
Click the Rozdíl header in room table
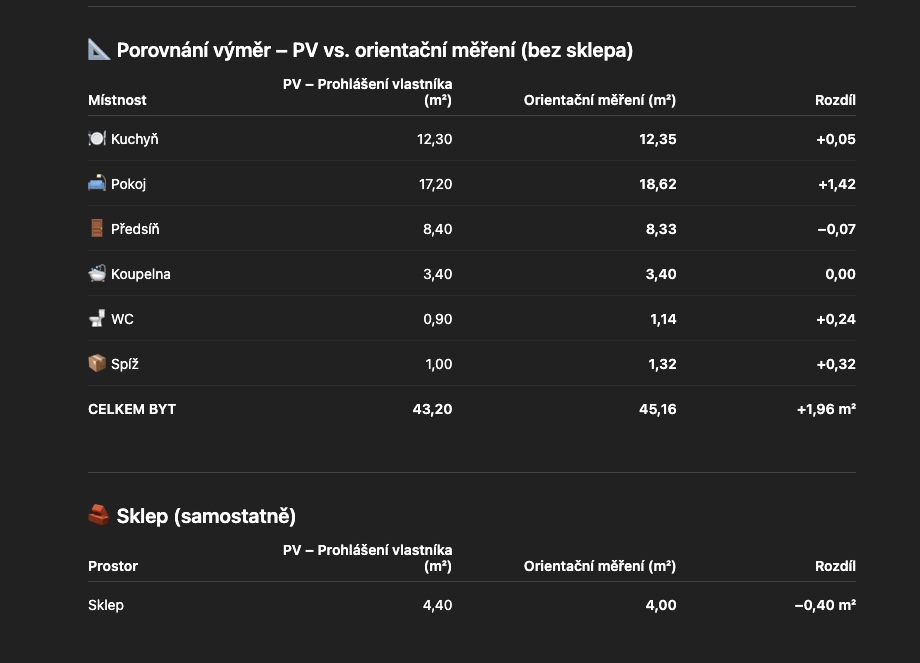coord(835,100)
